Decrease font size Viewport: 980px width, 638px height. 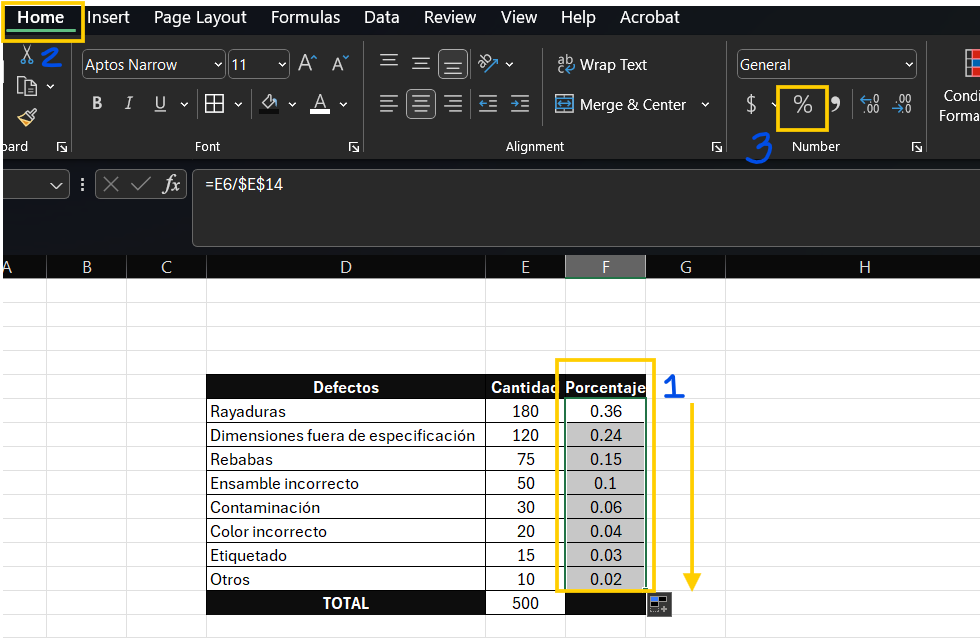[x=340, y=64]
